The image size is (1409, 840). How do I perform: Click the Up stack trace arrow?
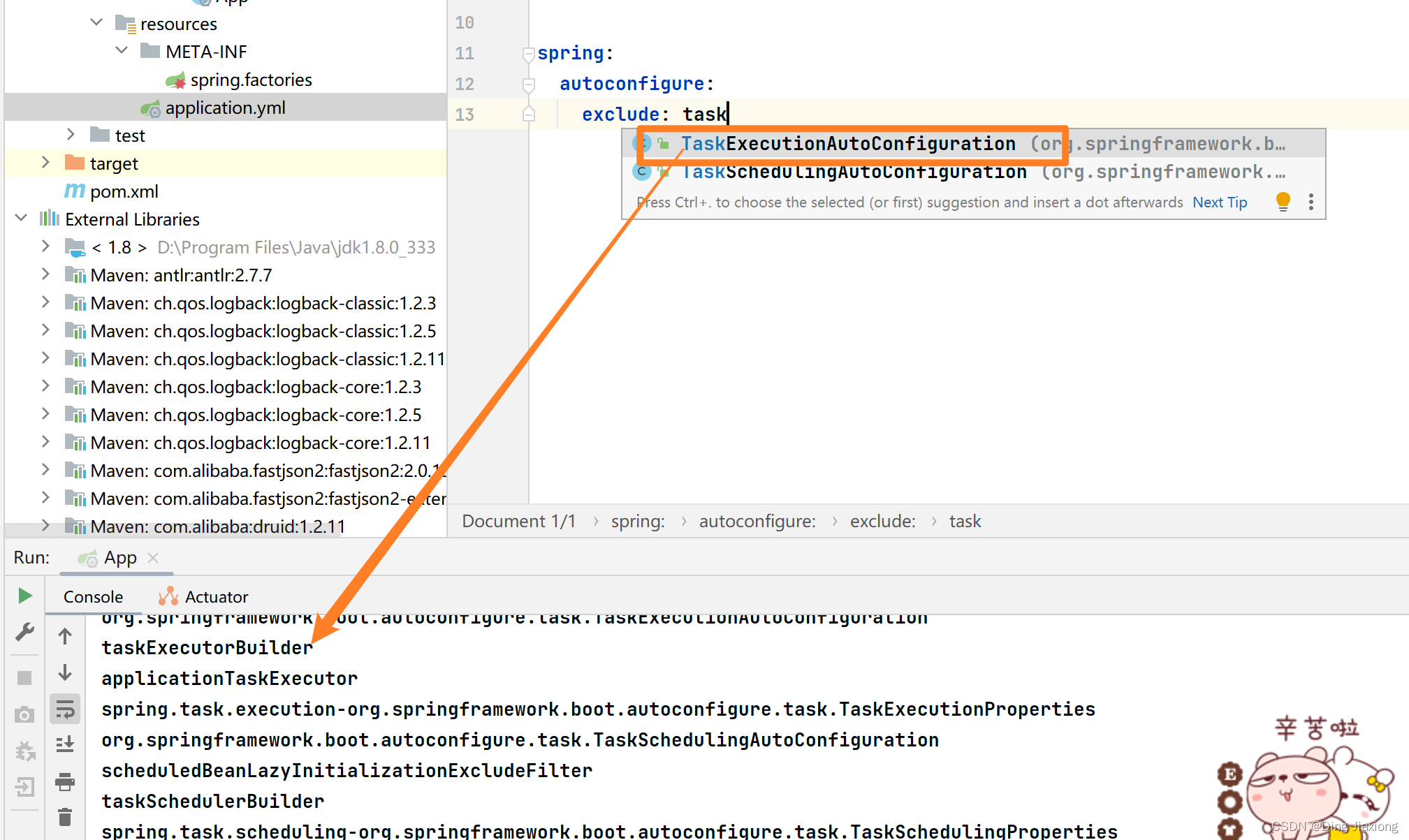coord(65,636)
